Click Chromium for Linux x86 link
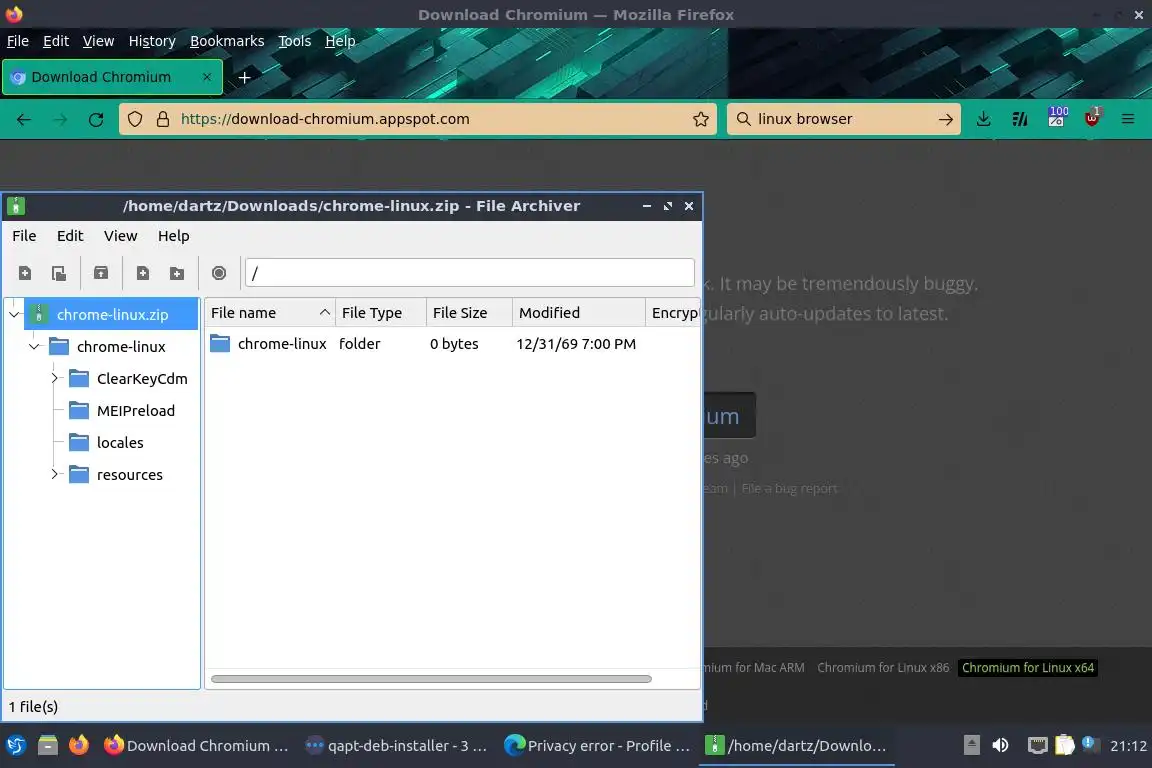Image resolution: width=1152 pixels, height=768 pixels. (x=883, y=668)
